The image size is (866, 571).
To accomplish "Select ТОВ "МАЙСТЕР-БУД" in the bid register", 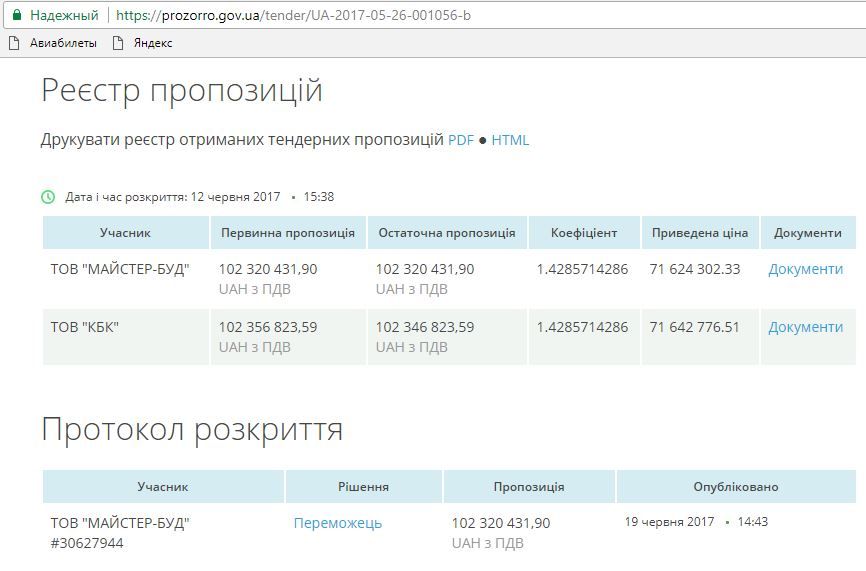I will [x=120, y=269].
